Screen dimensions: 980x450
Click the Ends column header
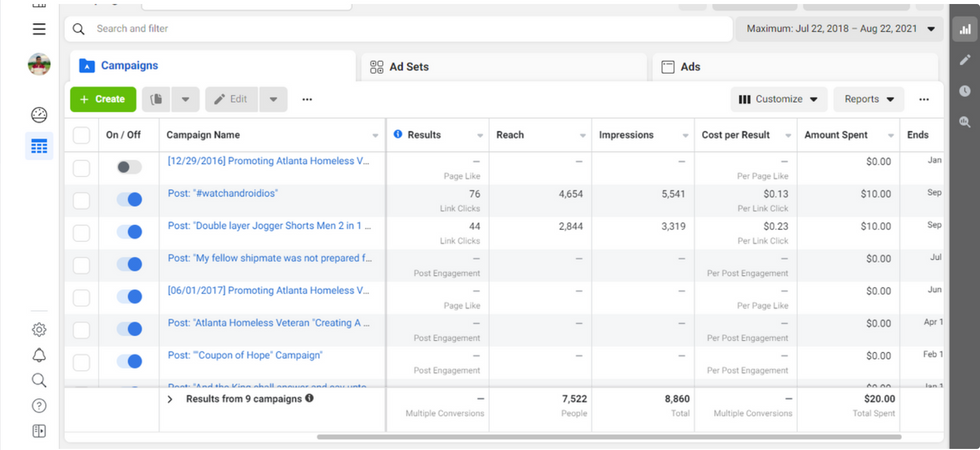[916, 135]
